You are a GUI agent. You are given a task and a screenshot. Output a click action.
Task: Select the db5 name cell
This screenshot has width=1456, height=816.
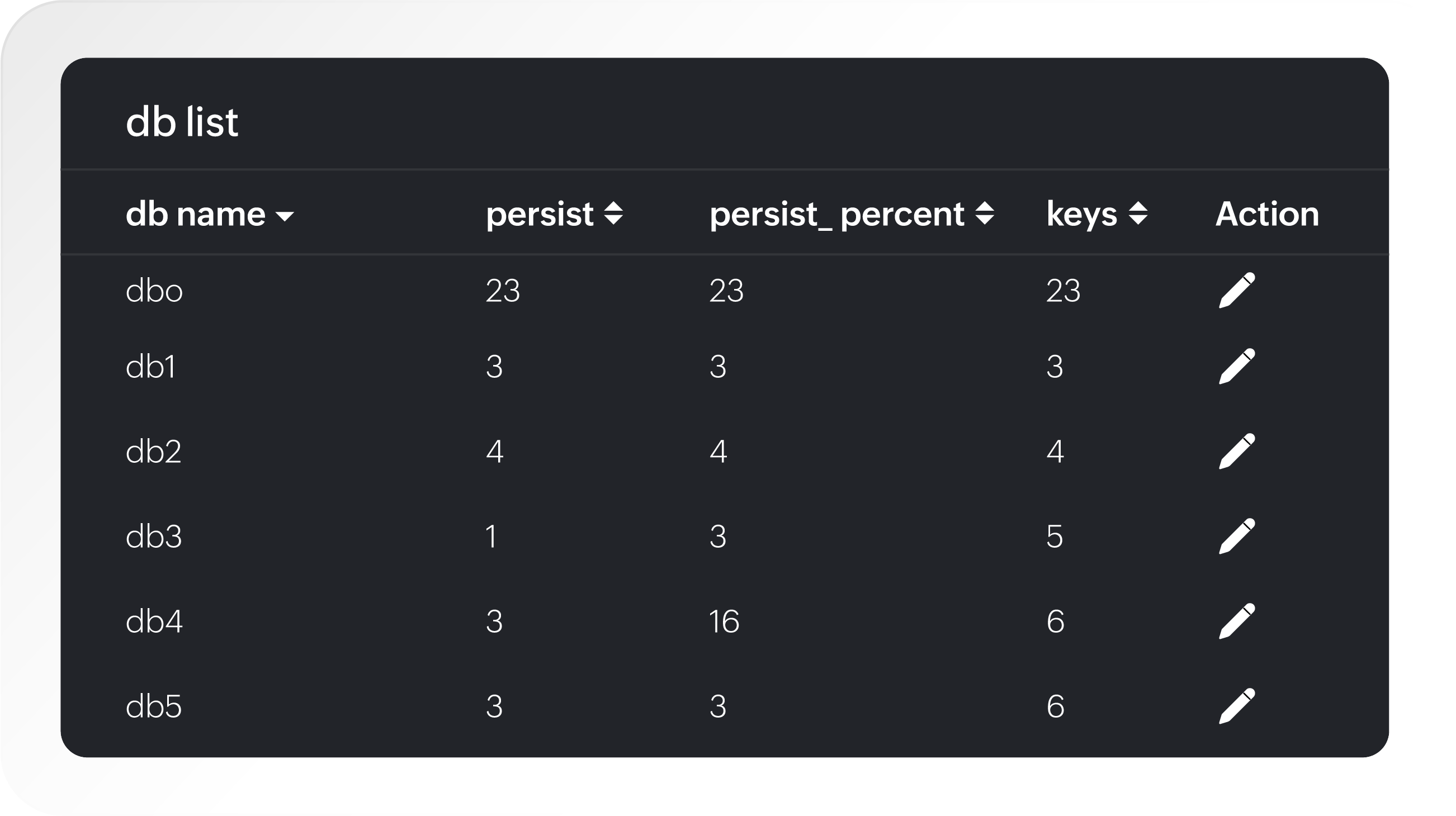154,706
